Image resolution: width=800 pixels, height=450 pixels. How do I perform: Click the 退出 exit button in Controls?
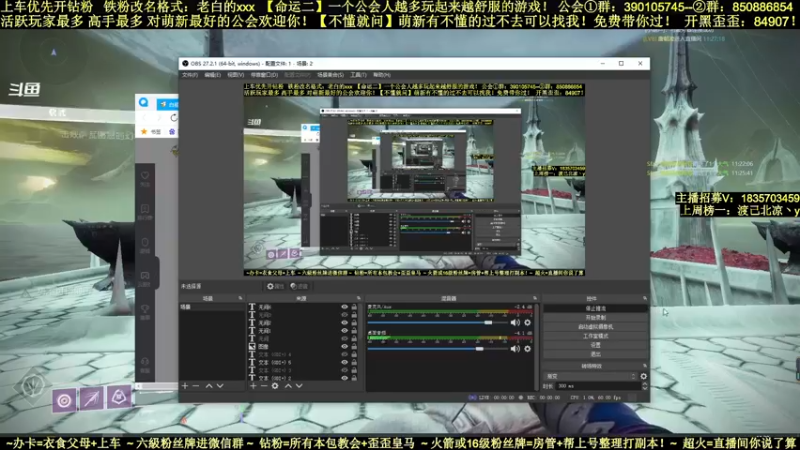click(x=595, y=354)
